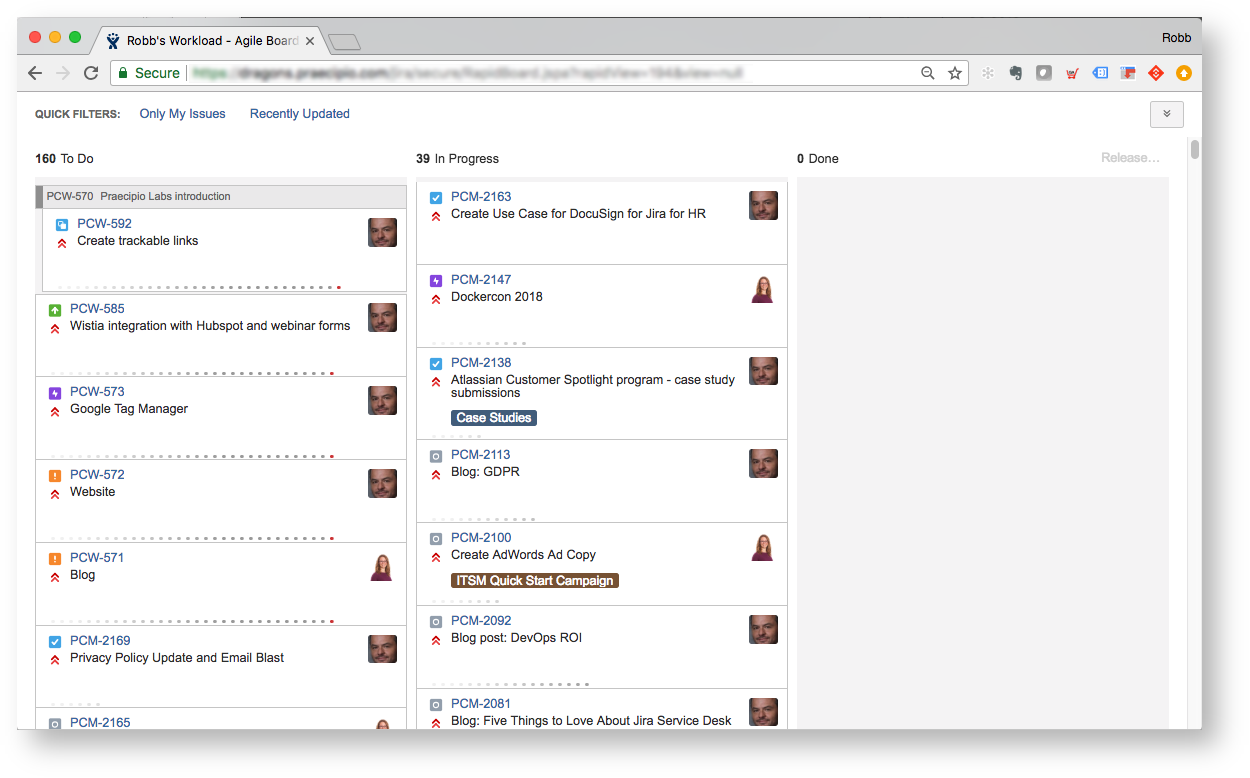Screen dimensions: 1250x778
Task: Click the Robb profile name in Chrome
Action: pyautogui.click(x=1176, y=38)
